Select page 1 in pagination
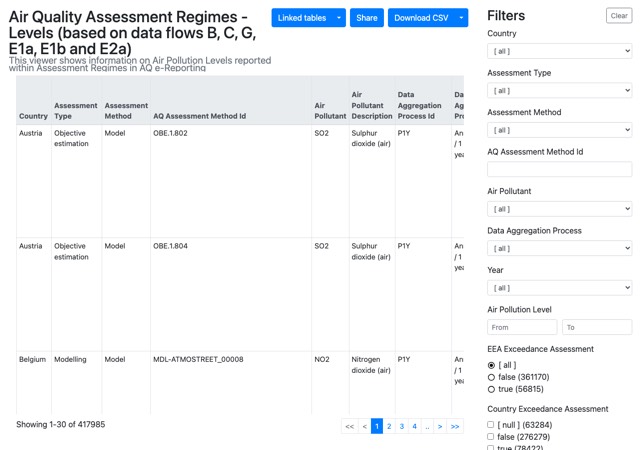This screenshot has height=450, width=640. pyautogui.click(x=377, y=426)
